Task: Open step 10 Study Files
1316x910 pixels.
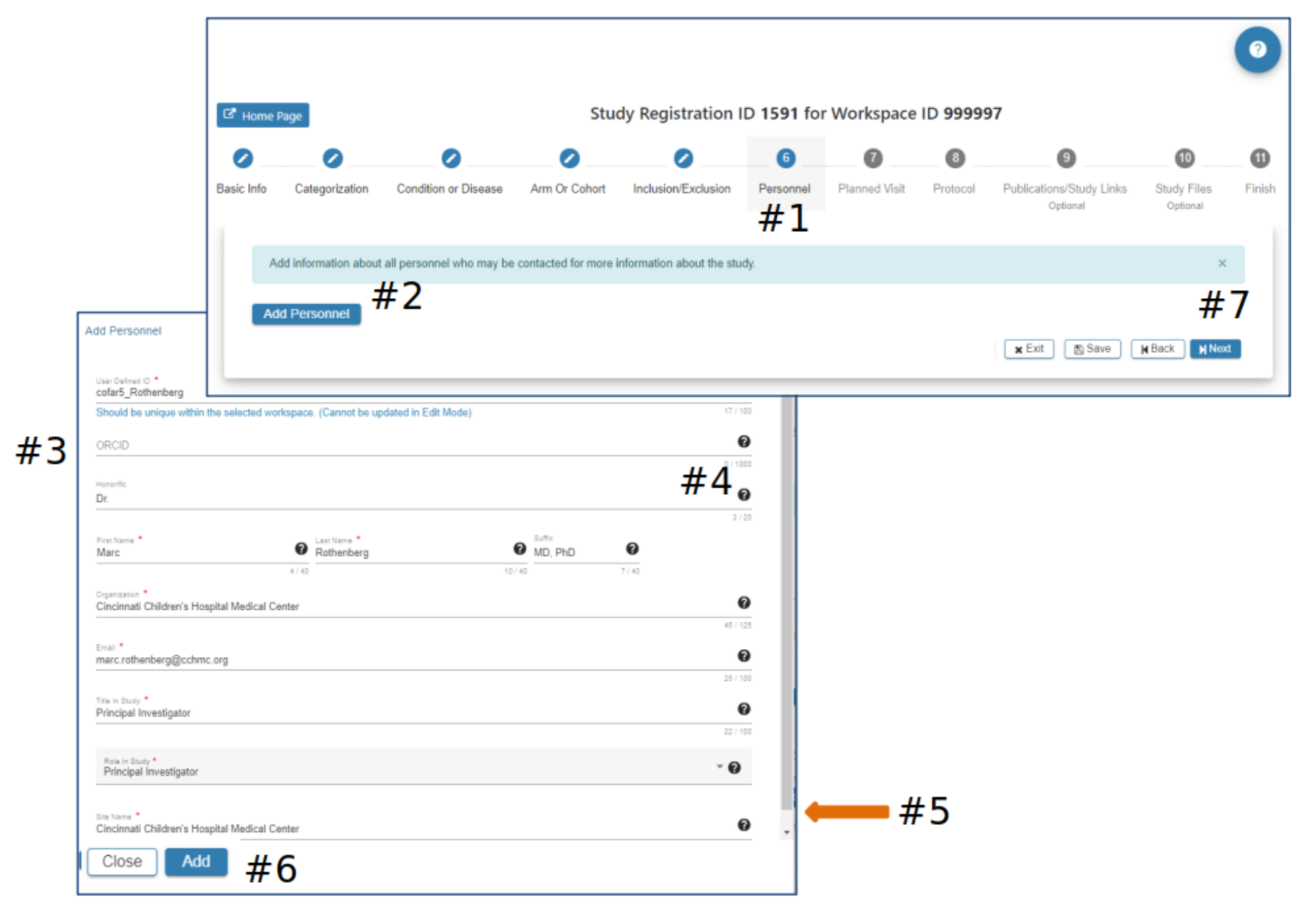Action: (1184, 158)
